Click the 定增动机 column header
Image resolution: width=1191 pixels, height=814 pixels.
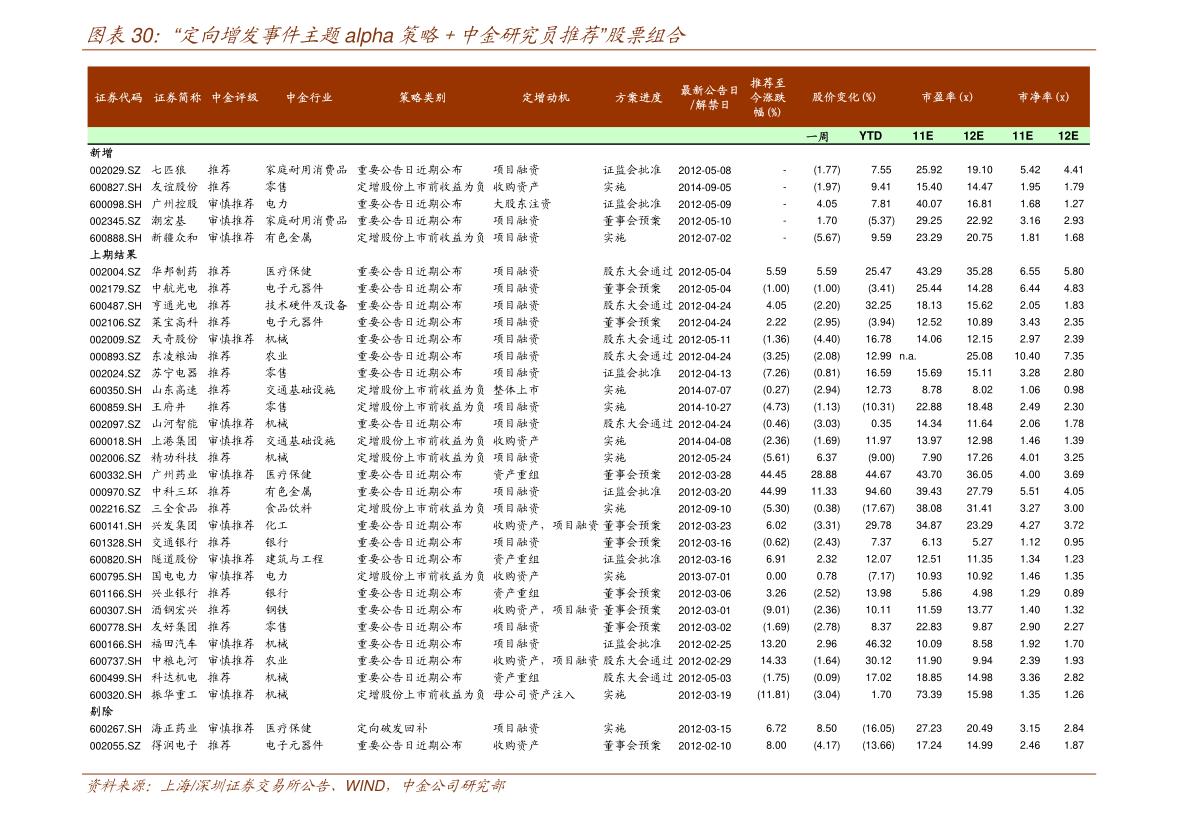tap(546, 98)
